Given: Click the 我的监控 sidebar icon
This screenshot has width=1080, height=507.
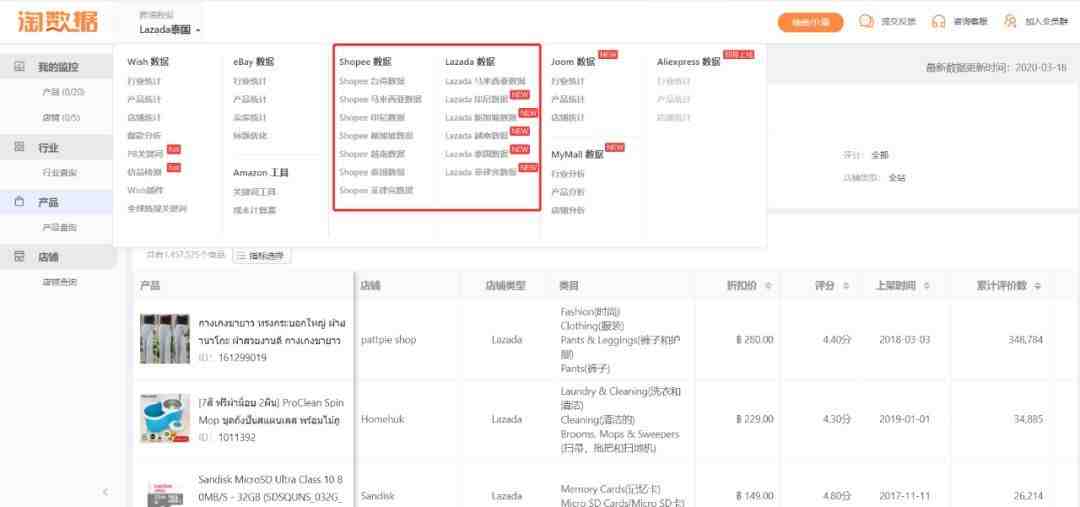Looking at the screenshot, I should click(x=19, y=67).
